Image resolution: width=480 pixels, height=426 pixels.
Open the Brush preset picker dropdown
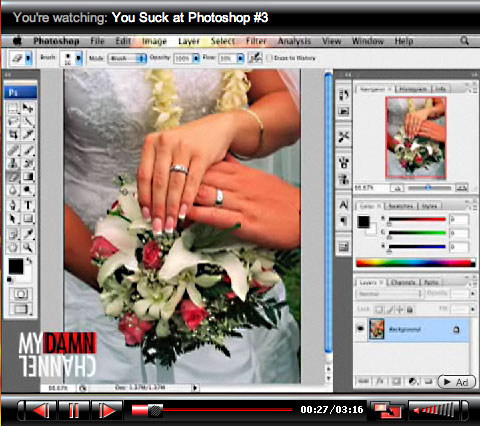point(79,58)
